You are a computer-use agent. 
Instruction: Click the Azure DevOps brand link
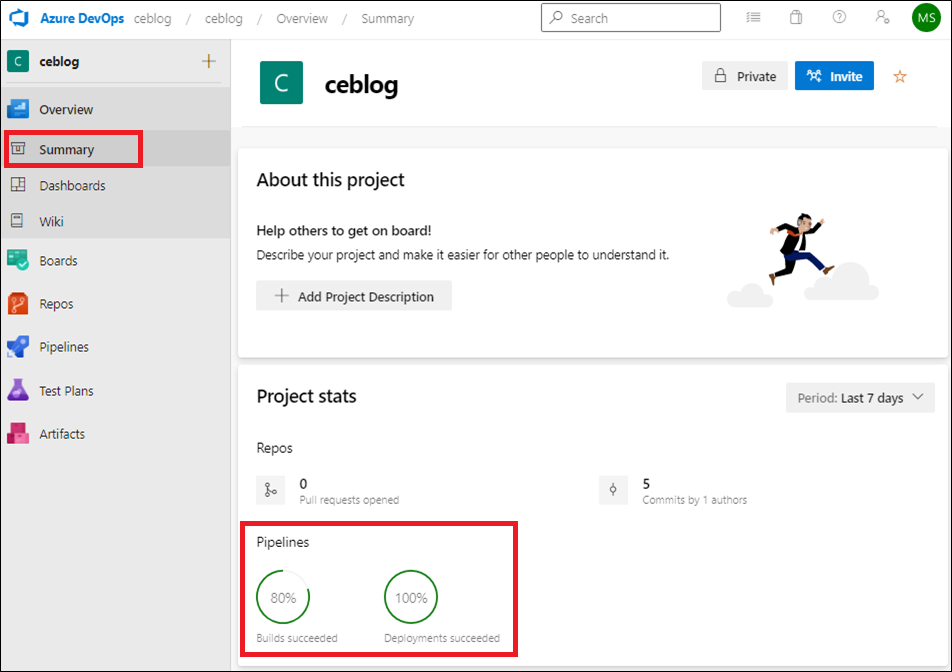tap(82, 18)
